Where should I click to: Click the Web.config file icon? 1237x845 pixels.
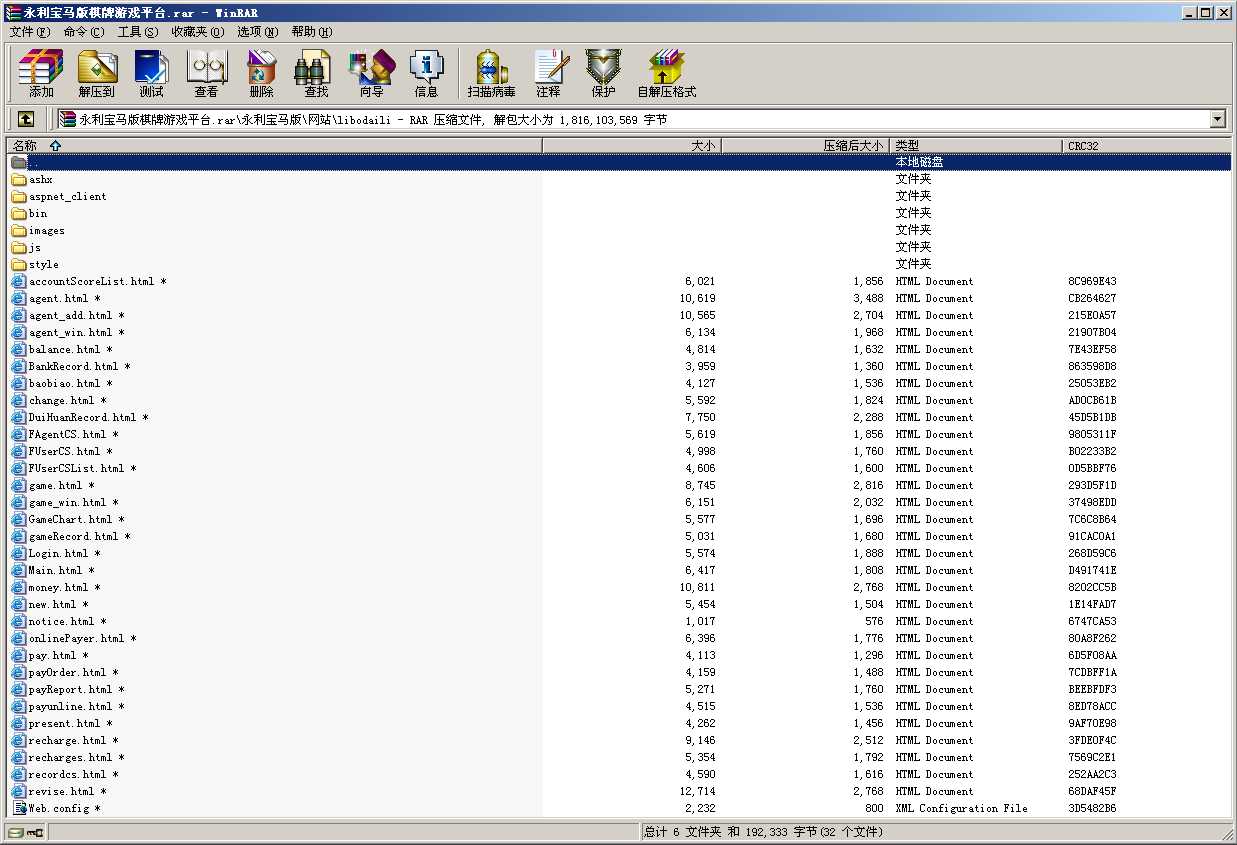click(18, 808)
